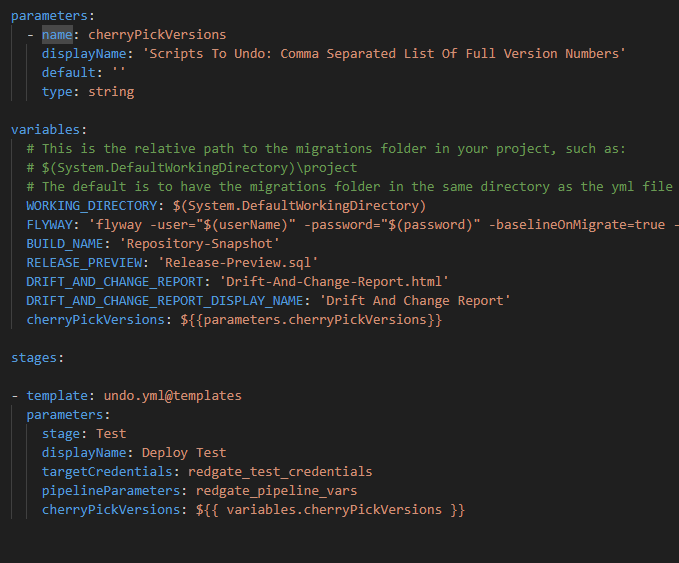Click the 'variables:' section key
The image size is (679, 563).
(x=45, y=130)
